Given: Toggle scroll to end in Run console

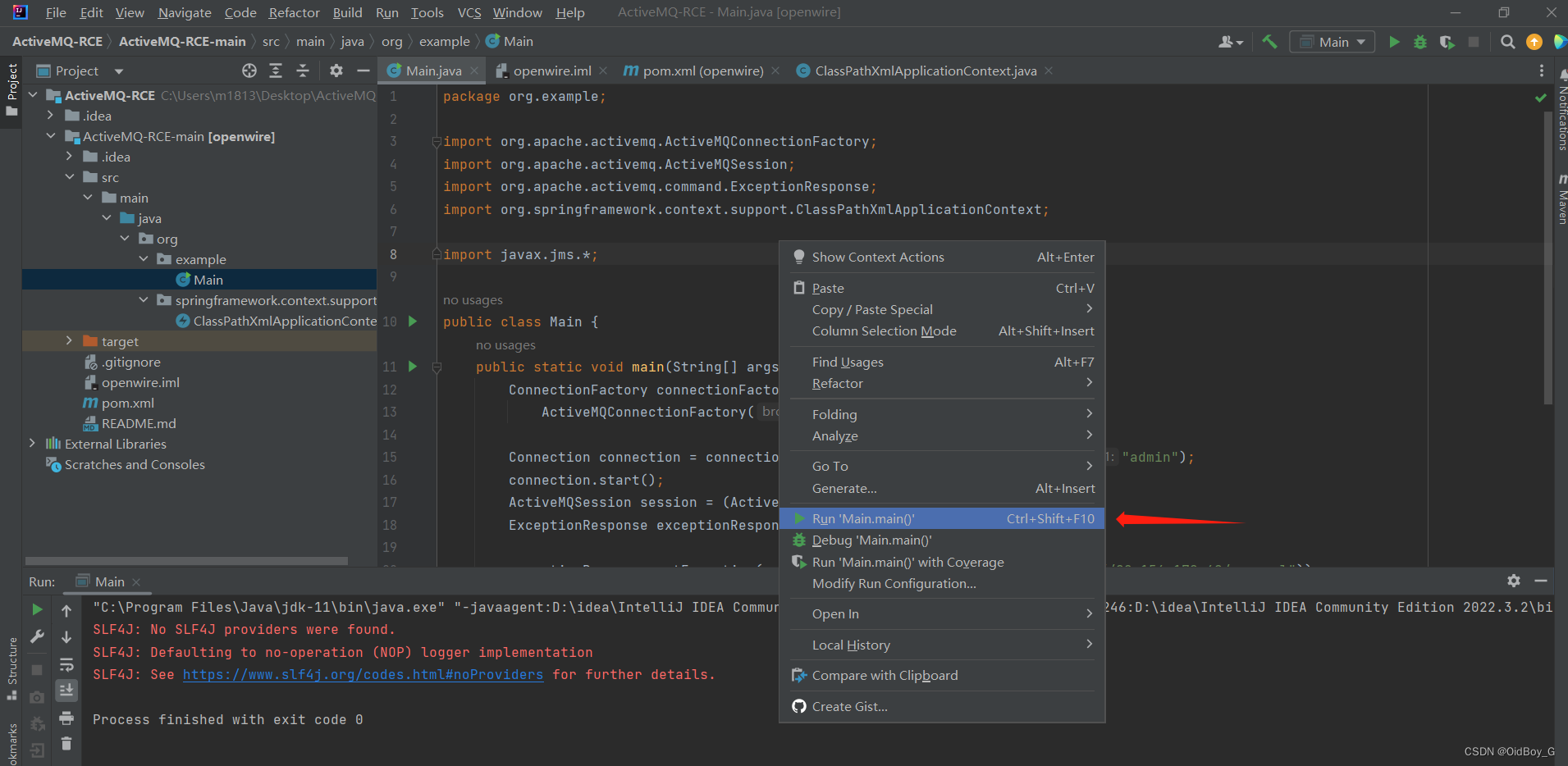Looking at the screenshot, I should click(66, 691).
